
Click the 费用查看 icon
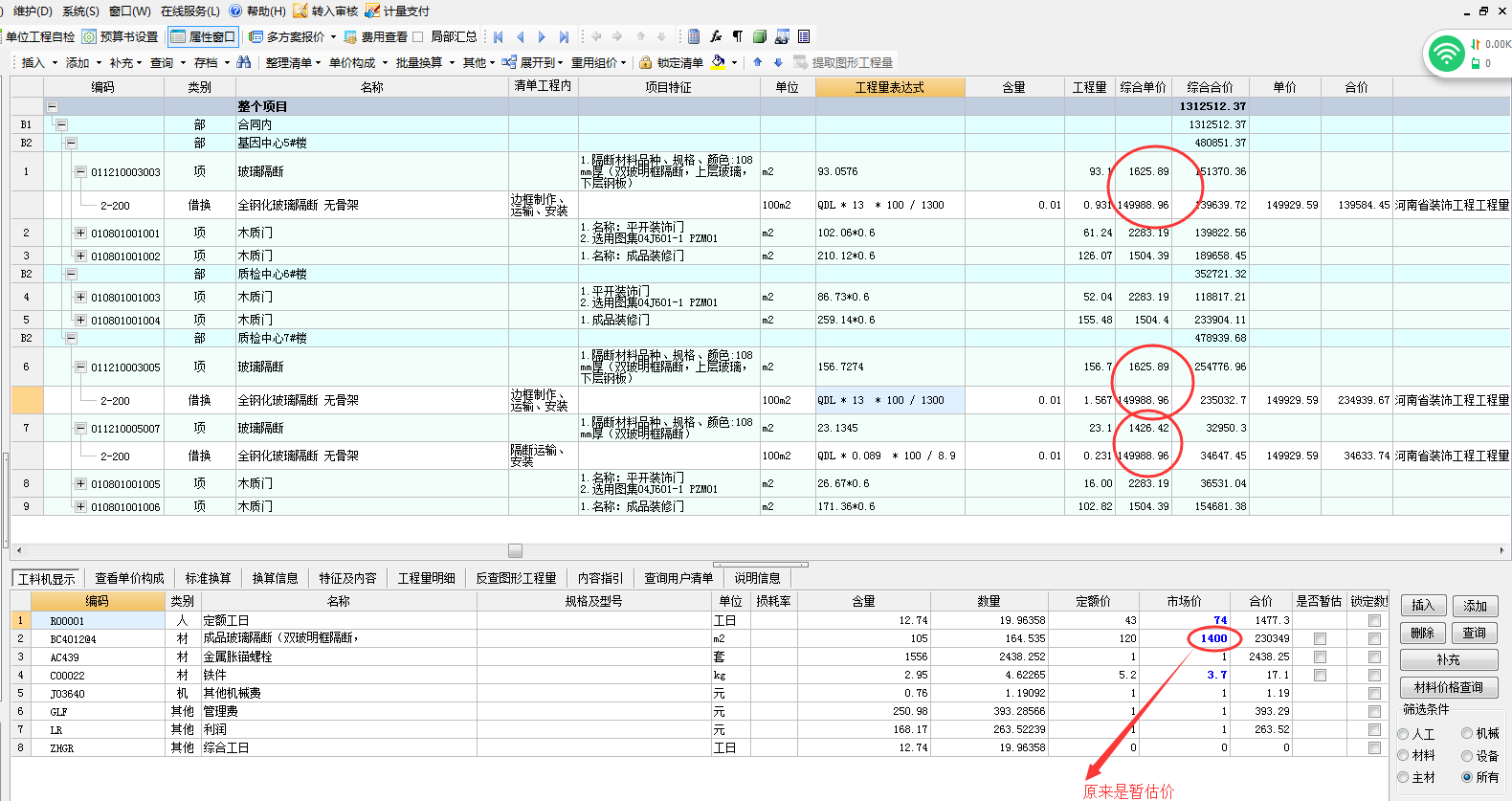350,36
